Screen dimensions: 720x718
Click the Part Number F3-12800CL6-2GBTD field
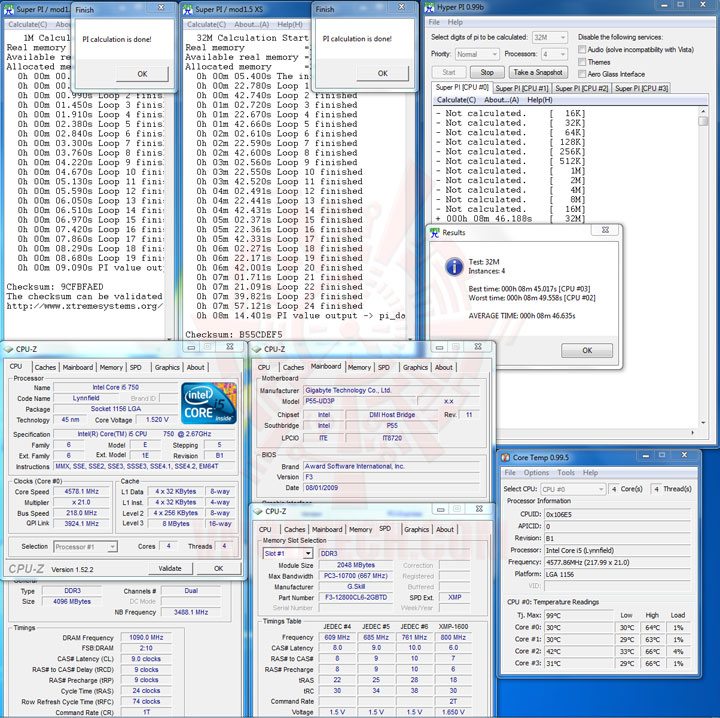click(356, 597)
